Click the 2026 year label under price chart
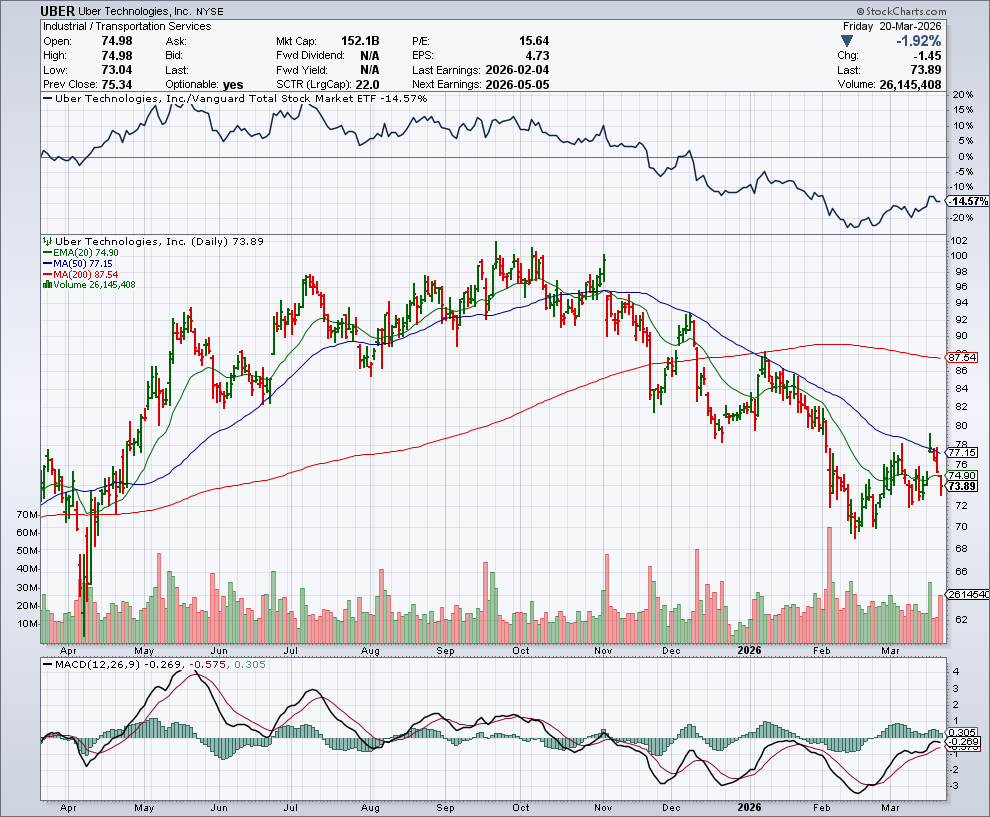This screenshot has width=990, height=817. click(x=749, y=650)
